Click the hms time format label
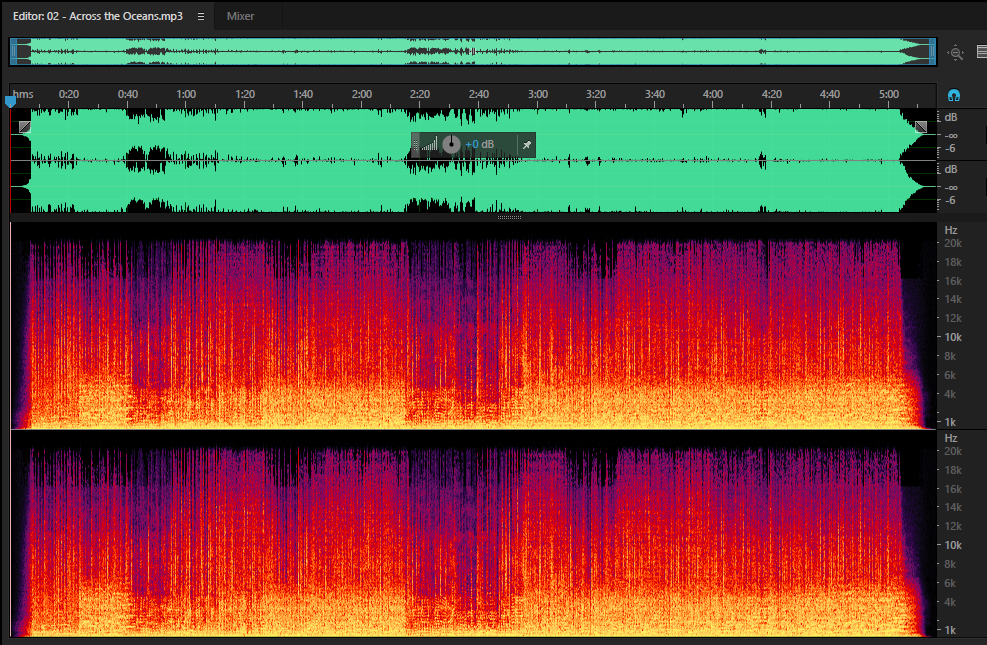This screenshot has height=645, width=987. pyautogui.click(x=23, y=94)
